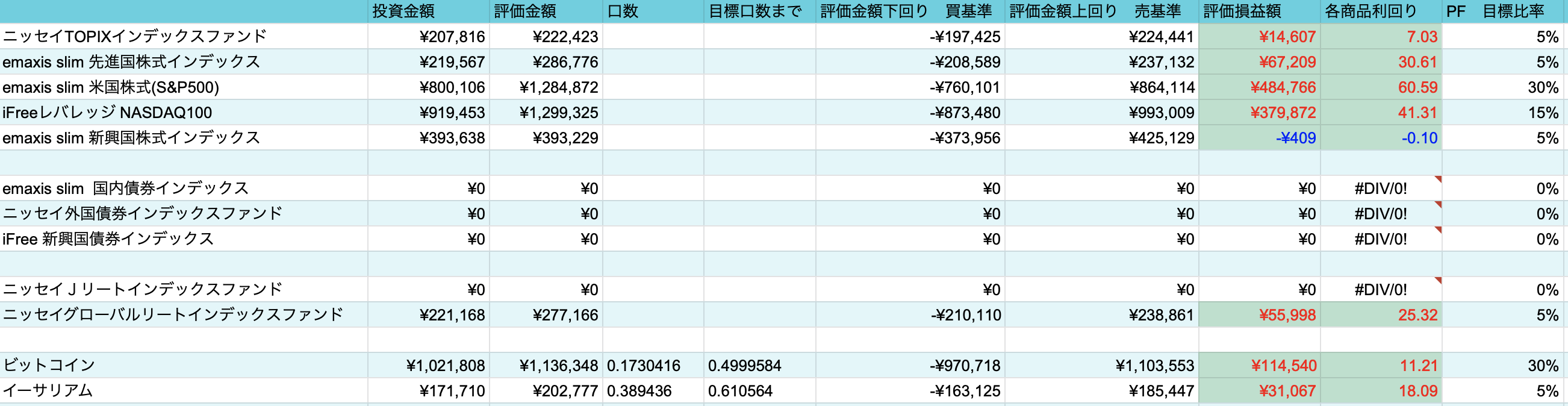The width and height of the screenshot is (1568, 406).
Task: Select the emaxis slim 新興国株式インデックス cell
Action: tap(184, 137)
